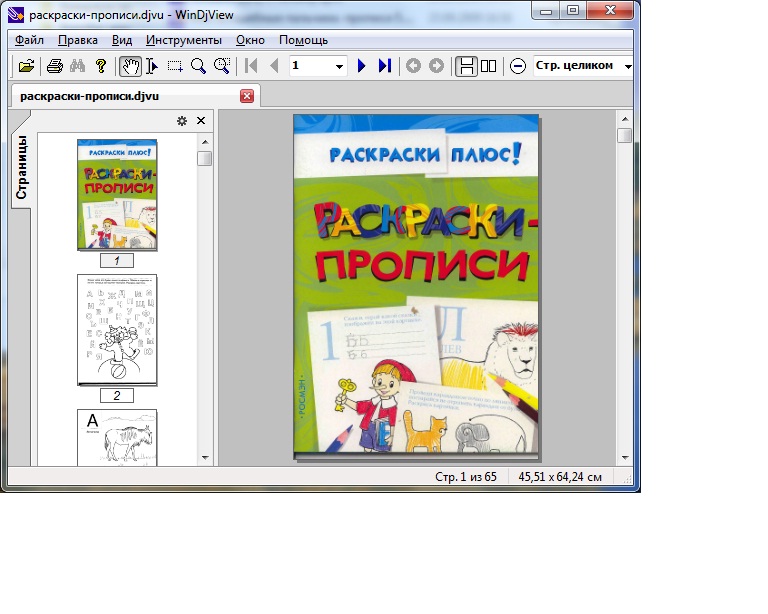Click the page label 1 under thumbnail
The height and width of the screenshot is (614, 768).
117,261
